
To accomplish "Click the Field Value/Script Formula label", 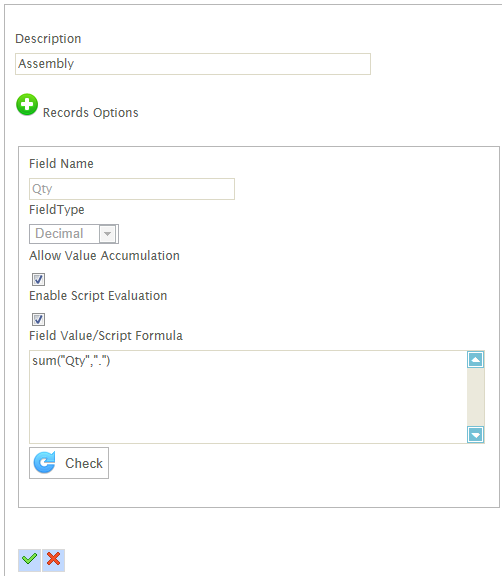I will click(106, 336).
